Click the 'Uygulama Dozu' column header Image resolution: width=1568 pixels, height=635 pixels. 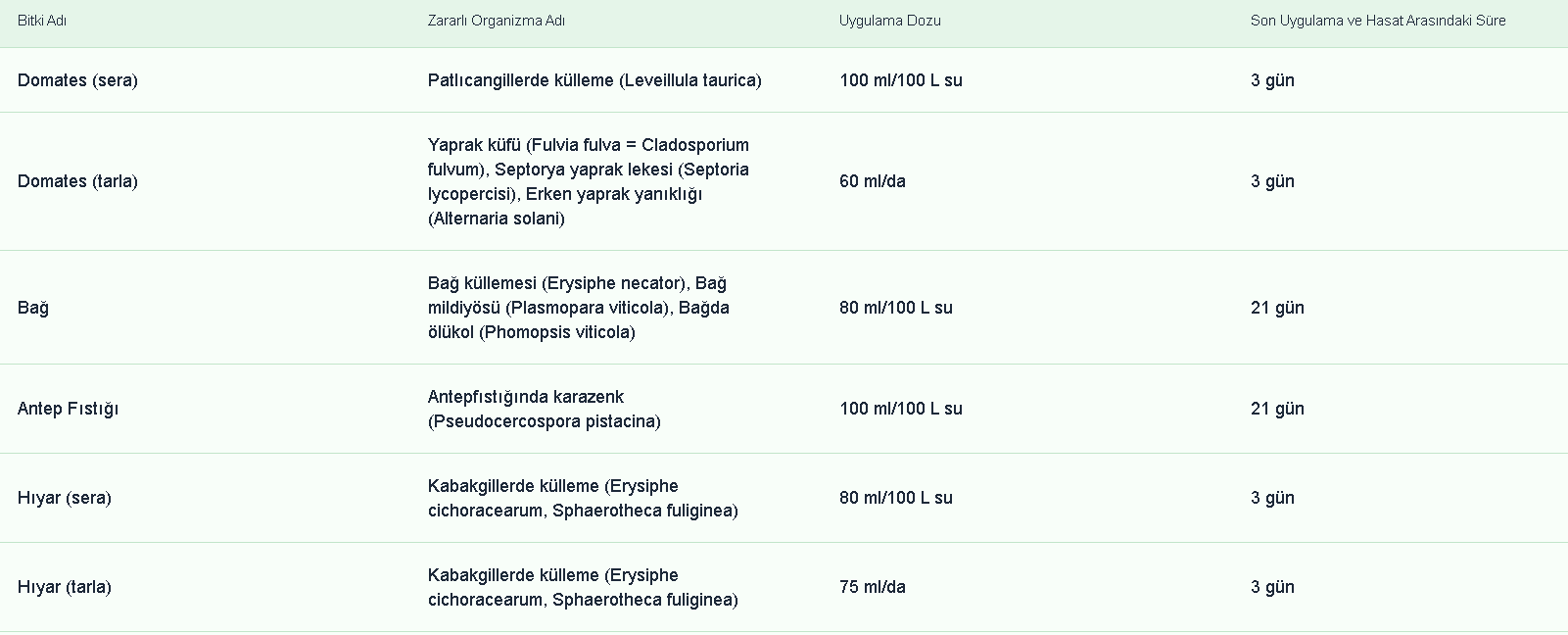click(889, 21)
